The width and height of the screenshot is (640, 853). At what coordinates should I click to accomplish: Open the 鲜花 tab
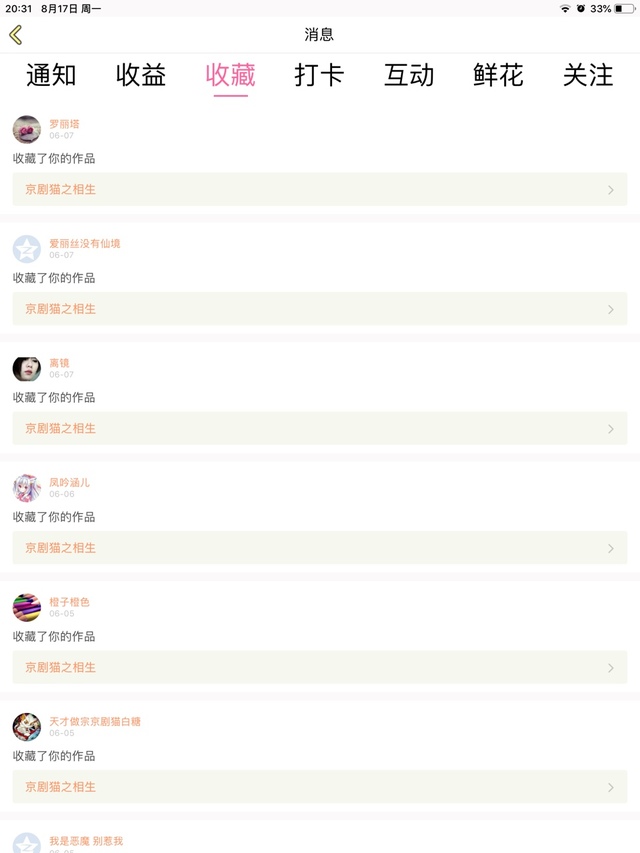coord(499,75)
